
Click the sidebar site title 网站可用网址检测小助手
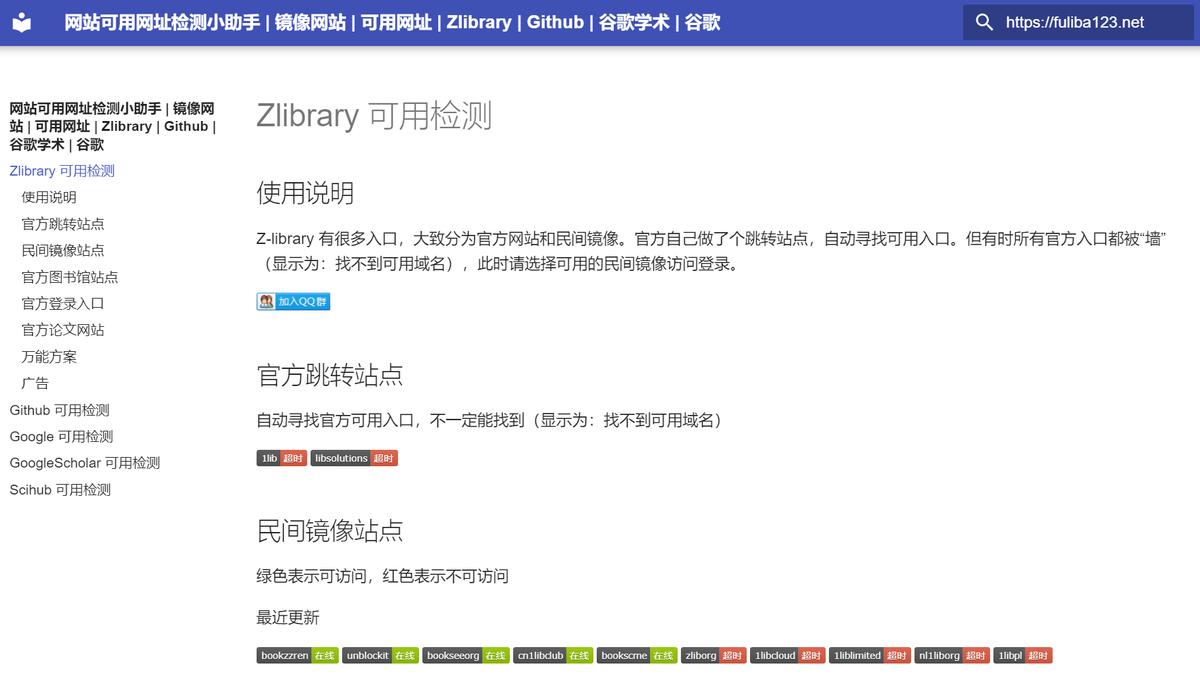coord(112,126)
